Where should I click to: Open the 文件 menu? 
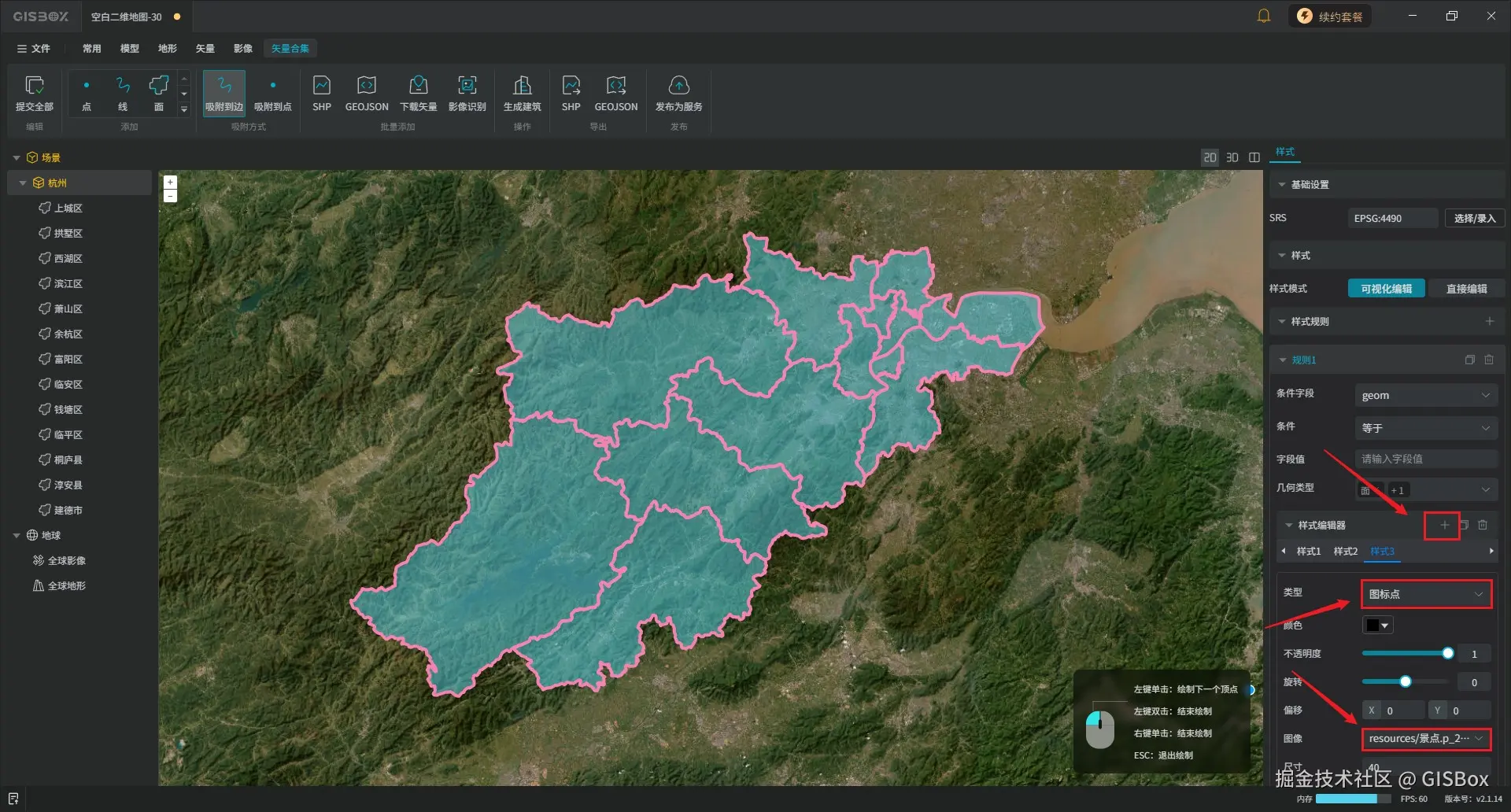pos(33,49)
